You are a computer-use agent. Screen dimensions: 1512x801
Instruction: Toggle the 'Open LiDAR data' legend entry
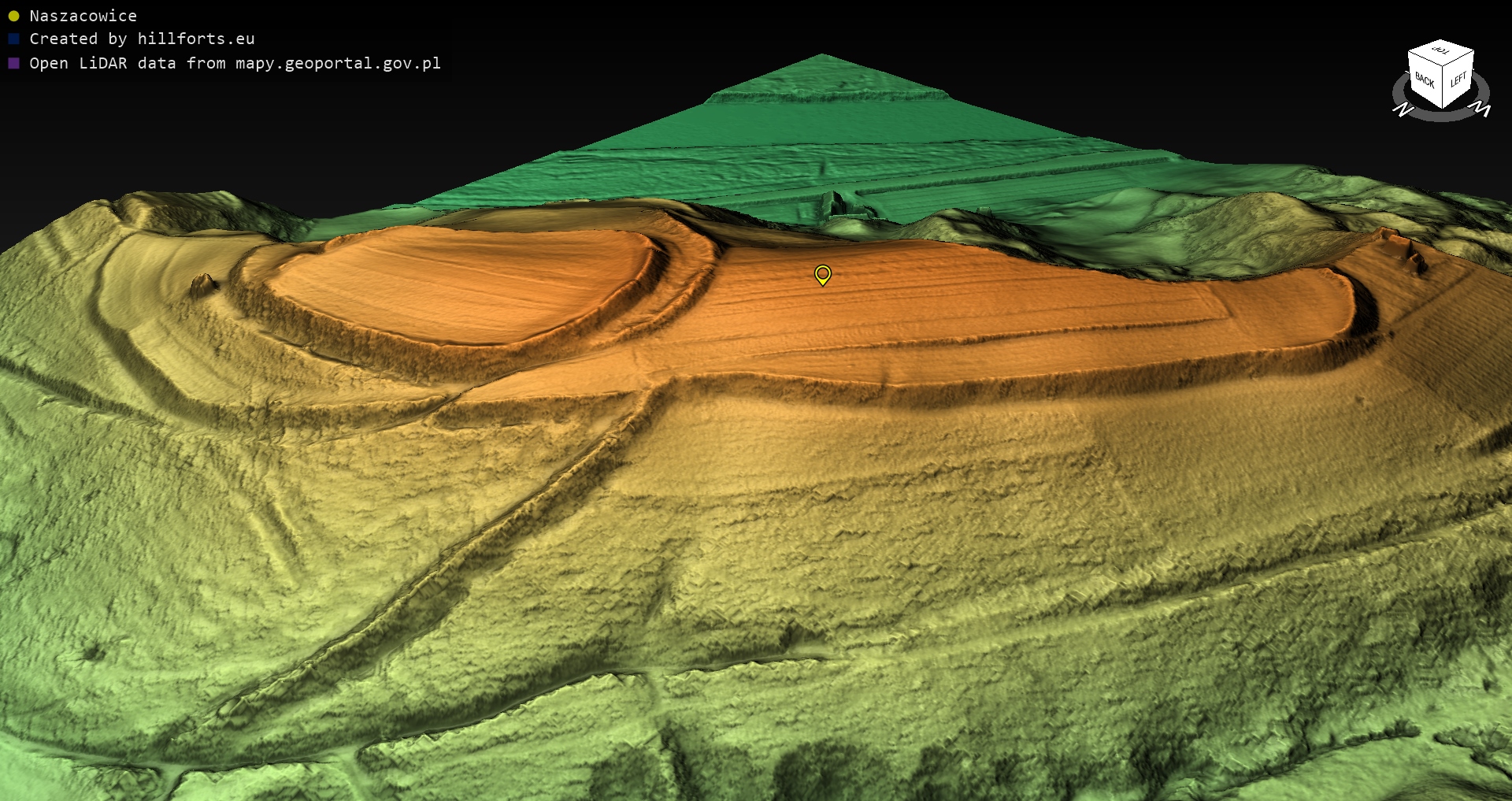[x=235, y=63]
